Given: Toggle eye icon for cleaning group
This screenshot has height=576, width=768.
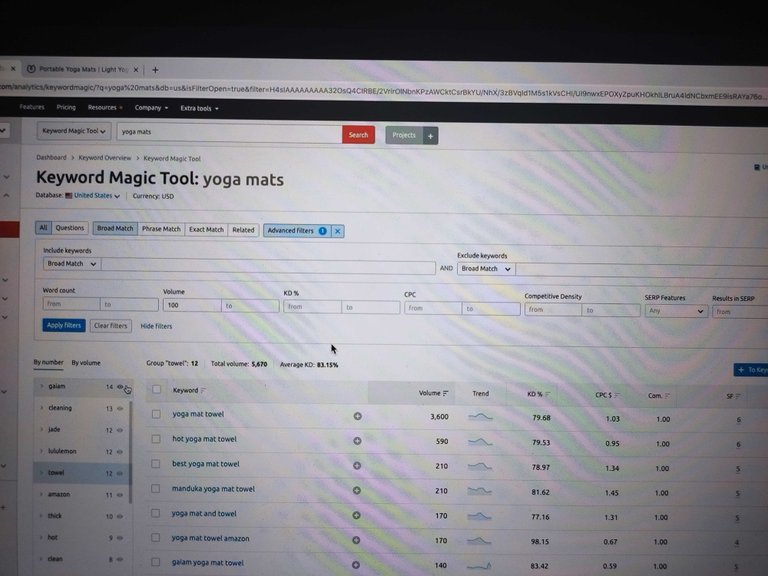Looking at the screenshot, I should click(120, 408).
